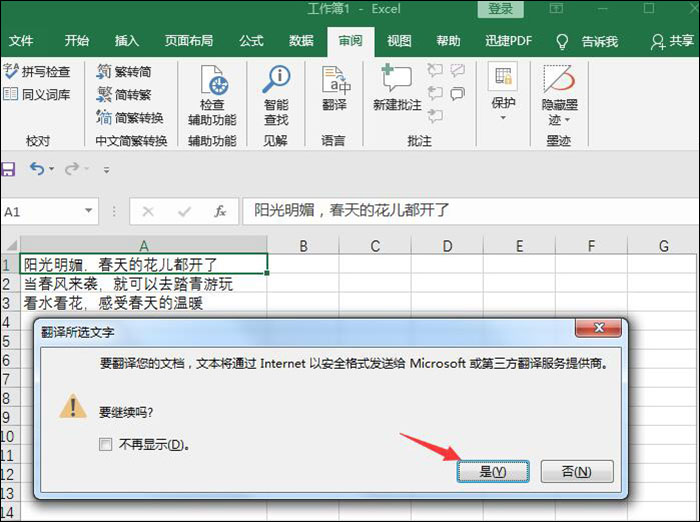
Task: Click the Tell Me lightbulb icon
Action: (x=562, y=42)
